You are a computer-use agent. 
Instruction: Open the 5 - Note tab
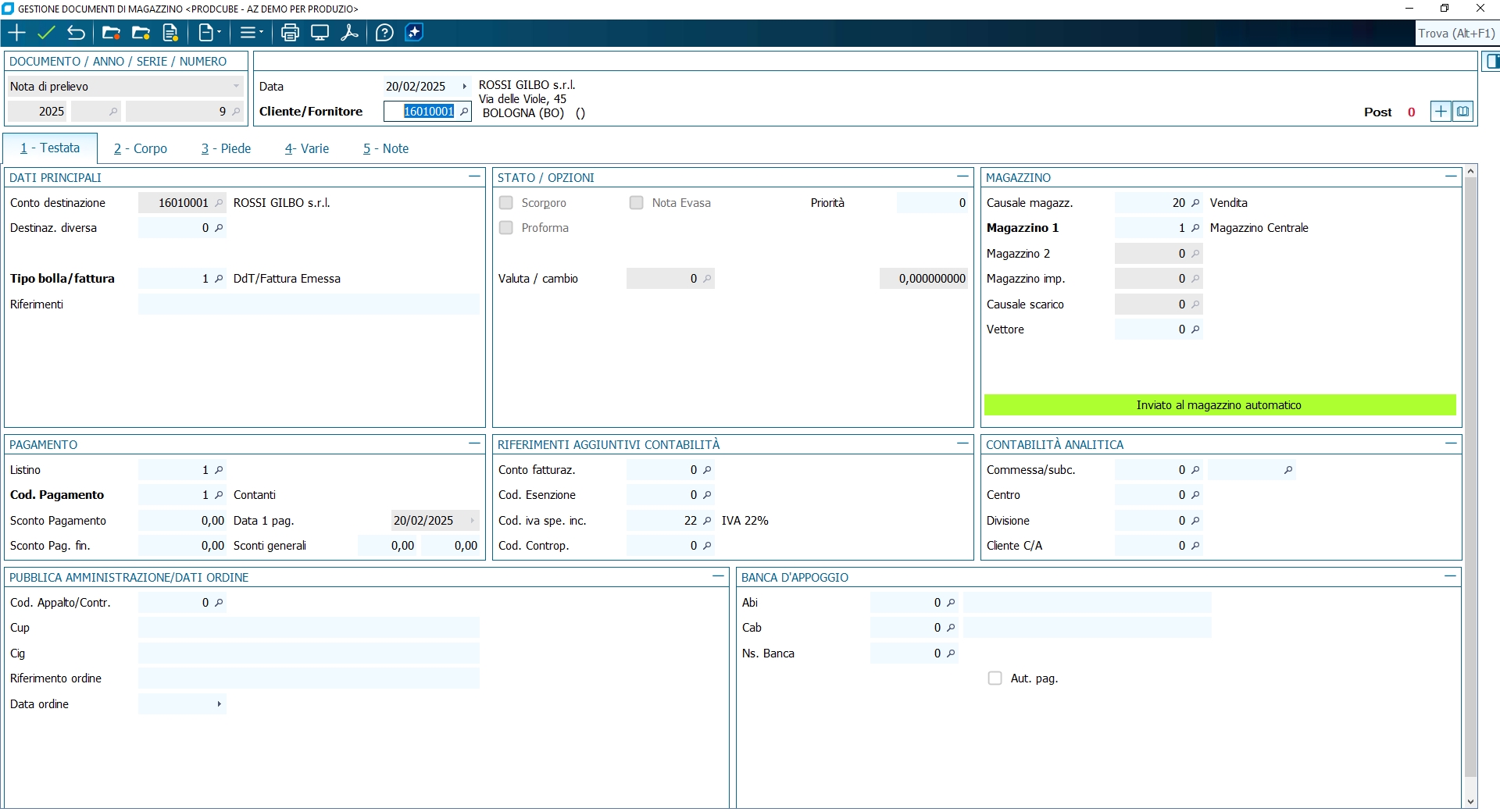pos(386,148)
